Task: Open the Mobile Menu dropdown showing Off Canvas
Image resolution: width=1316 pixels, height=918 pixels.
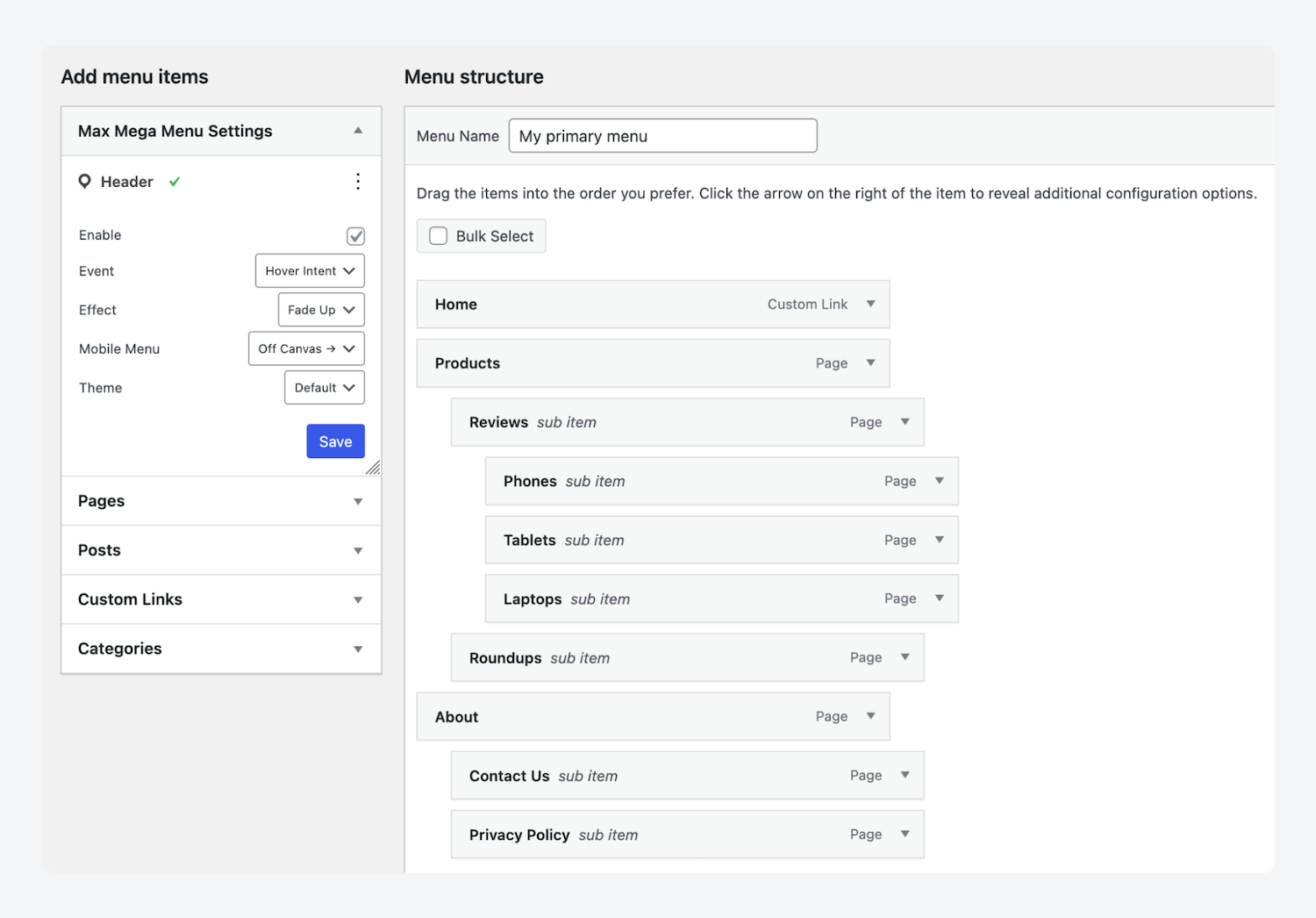Action: coord(305,348)
